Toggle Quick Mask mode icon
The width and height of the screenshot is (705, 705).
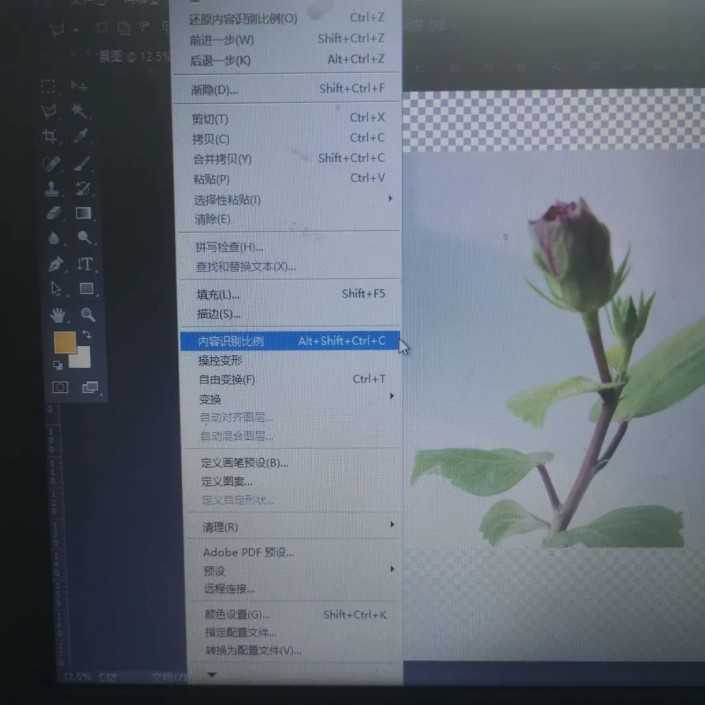point(60,387)
